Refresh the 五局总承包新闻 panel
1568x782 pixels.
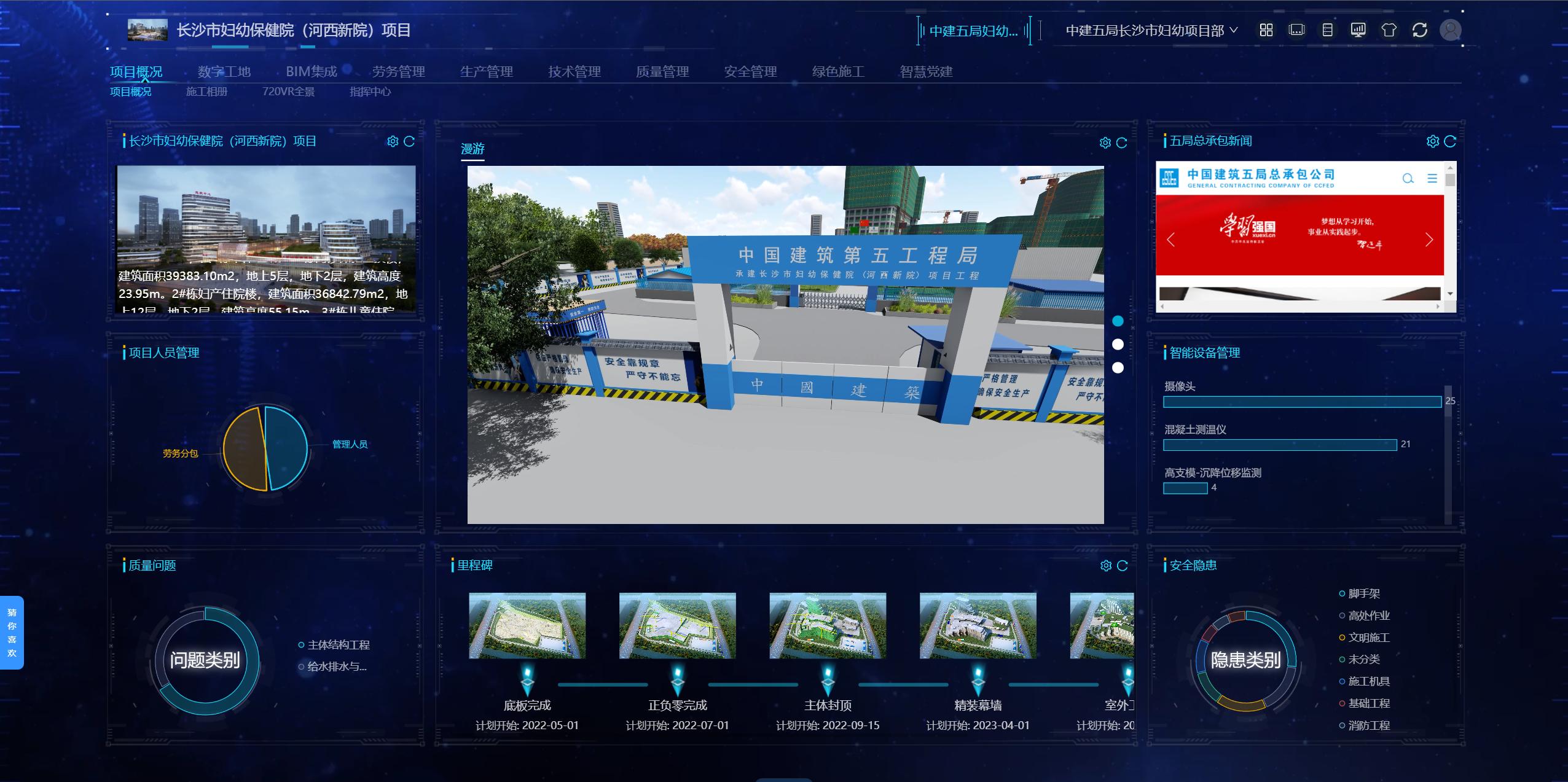[x=1450, y=141]
